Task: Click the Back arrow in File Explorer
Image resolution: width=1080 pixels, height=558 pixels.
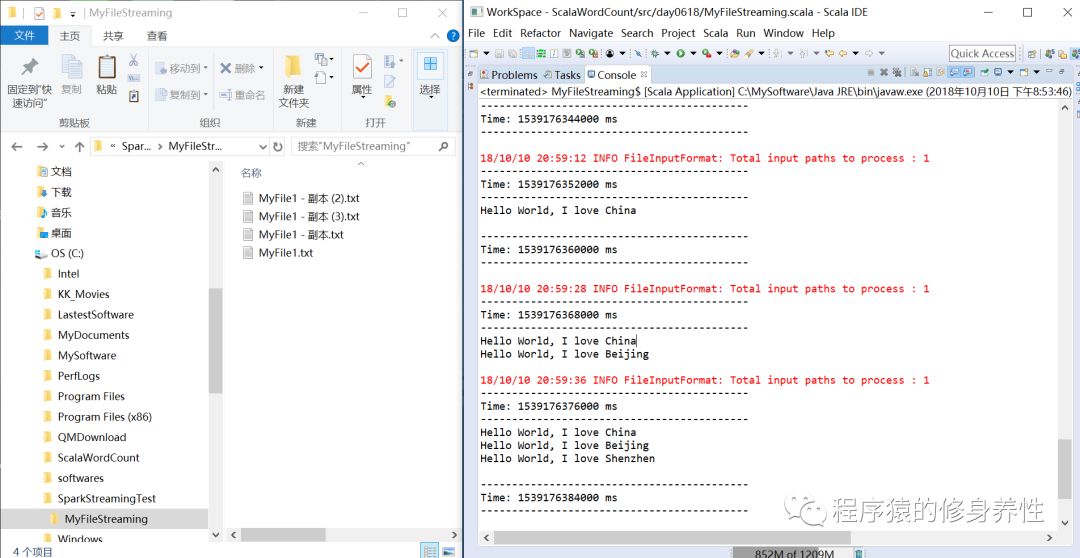Action: click(17, 146)
